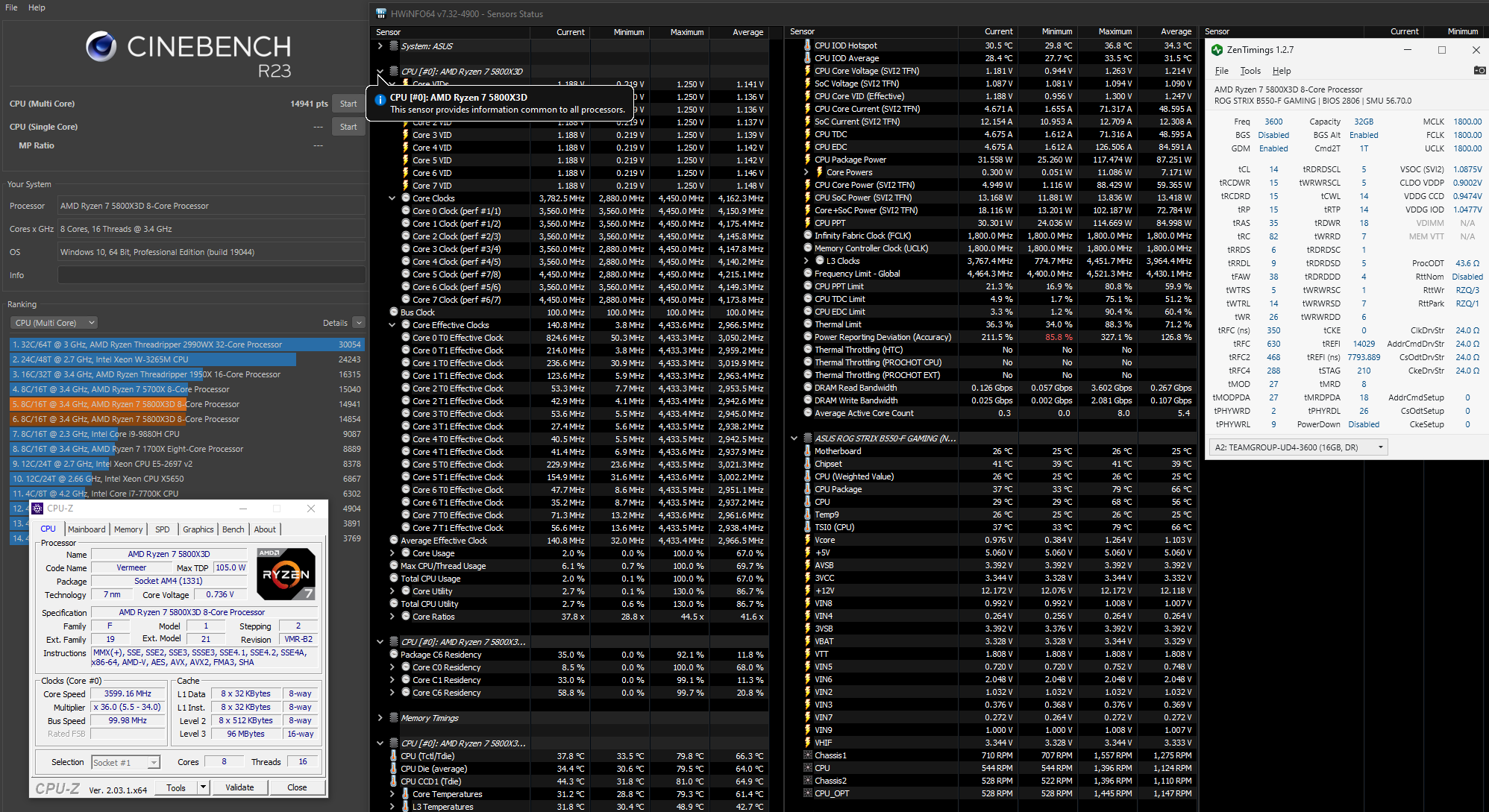Expand the Core Usage row
The image size is (1489, 812).
[x=392, y=553]
